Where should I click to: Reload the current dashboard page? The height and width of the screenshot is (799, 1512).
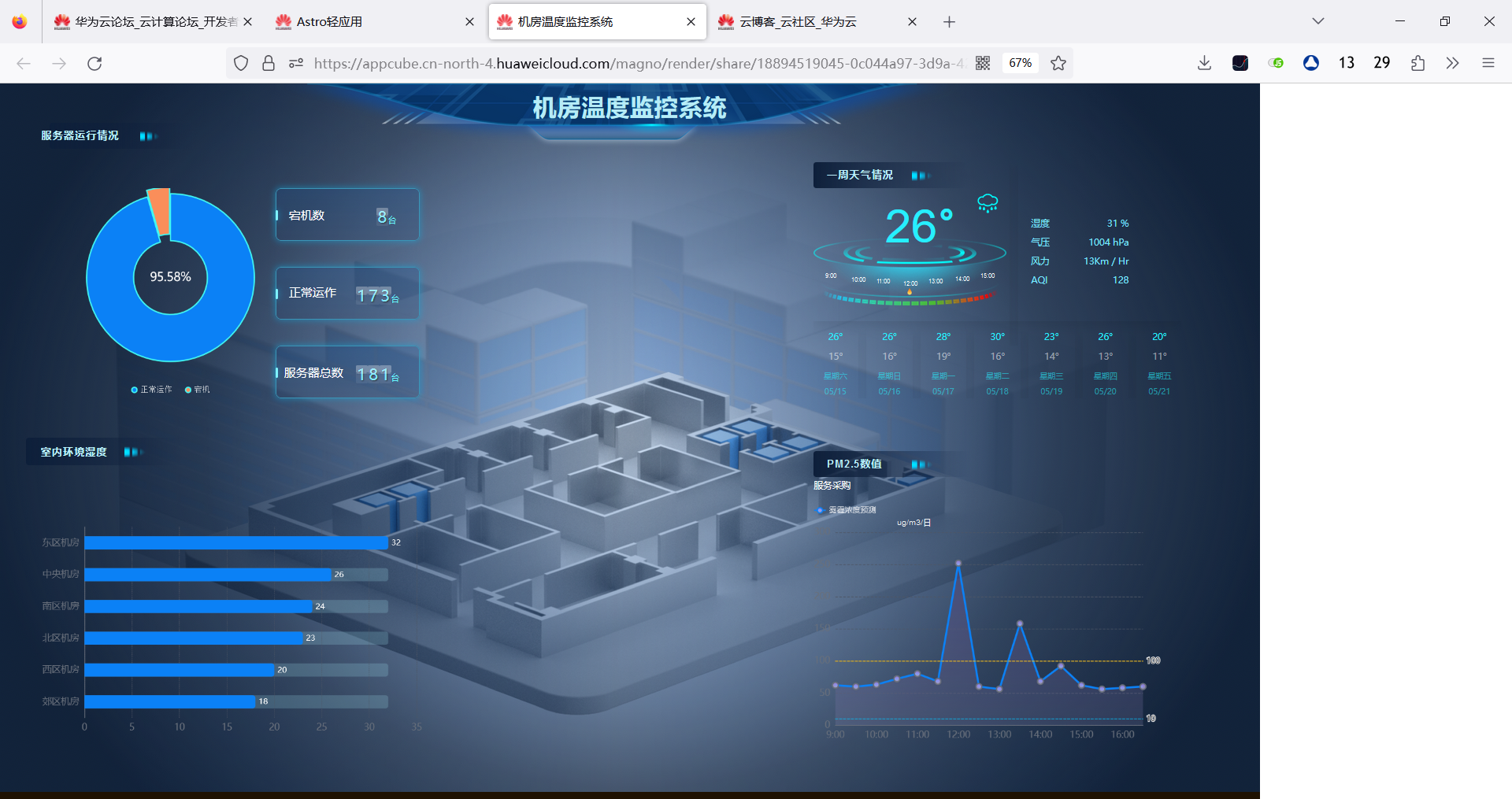tap(94, 63)
